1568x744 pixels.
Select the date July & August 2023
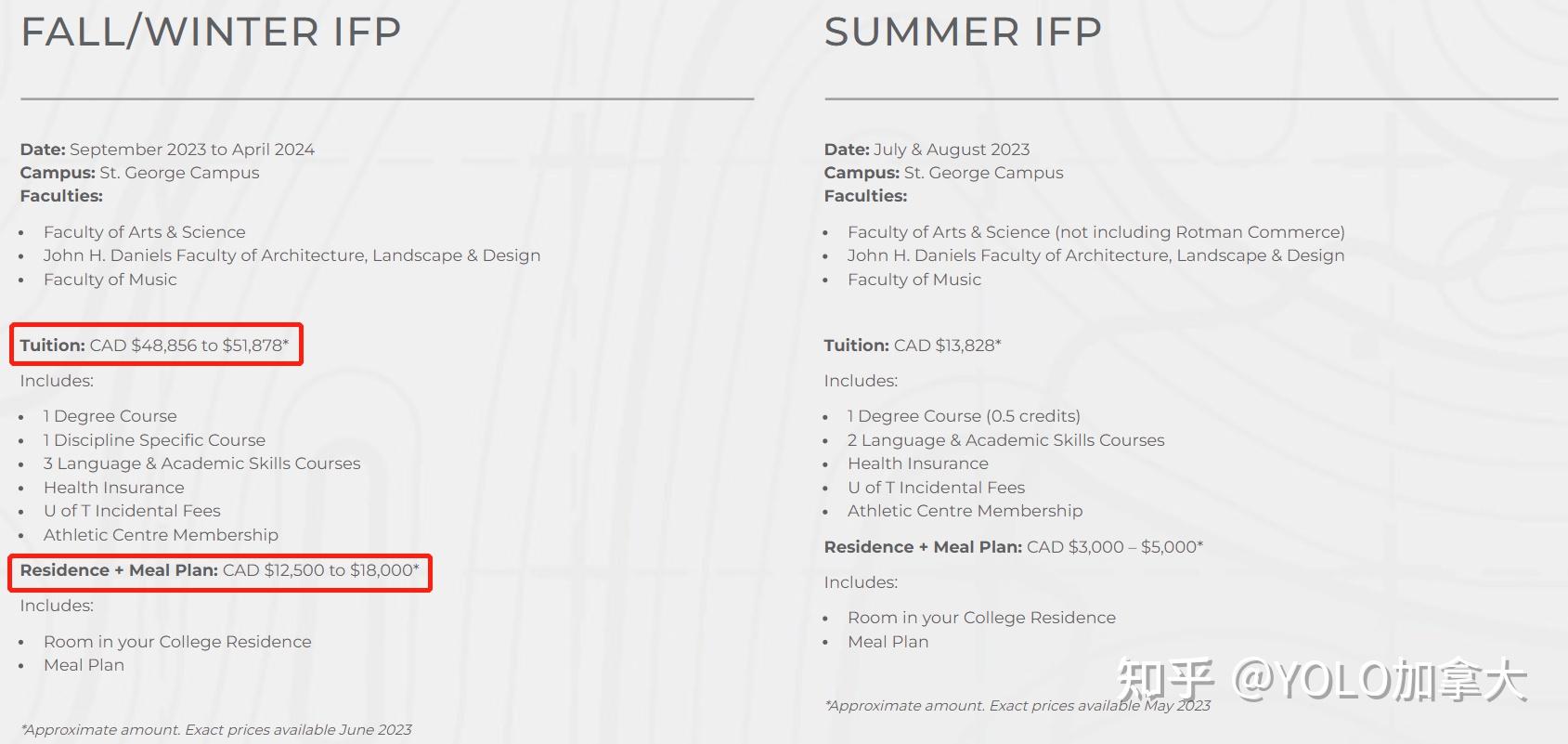(x=951, y=150)
